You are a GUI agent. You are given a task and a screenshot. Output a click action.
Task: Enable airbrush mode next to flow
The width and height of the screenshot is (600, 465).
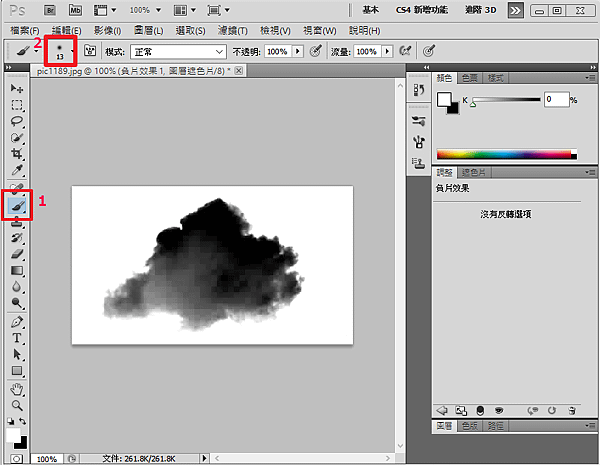pos(405,51)
